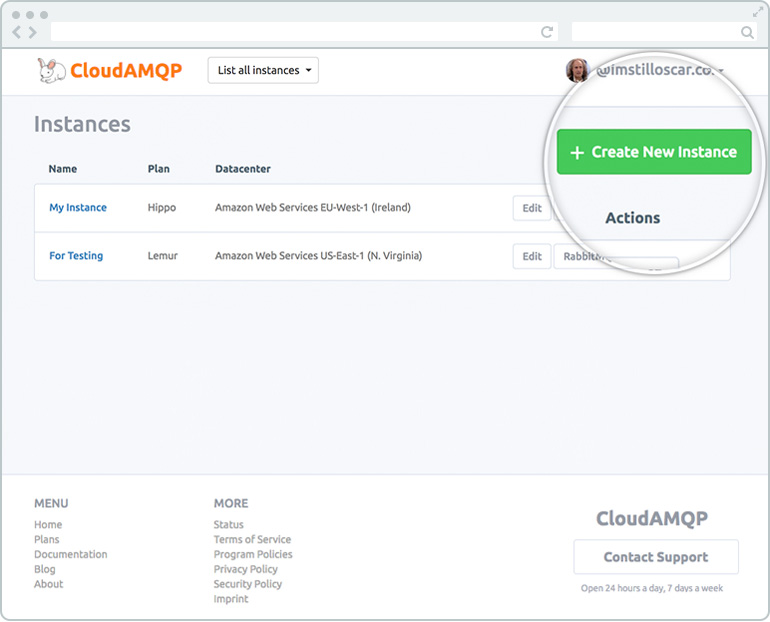Edit the For Testing row

coord(532,256)
